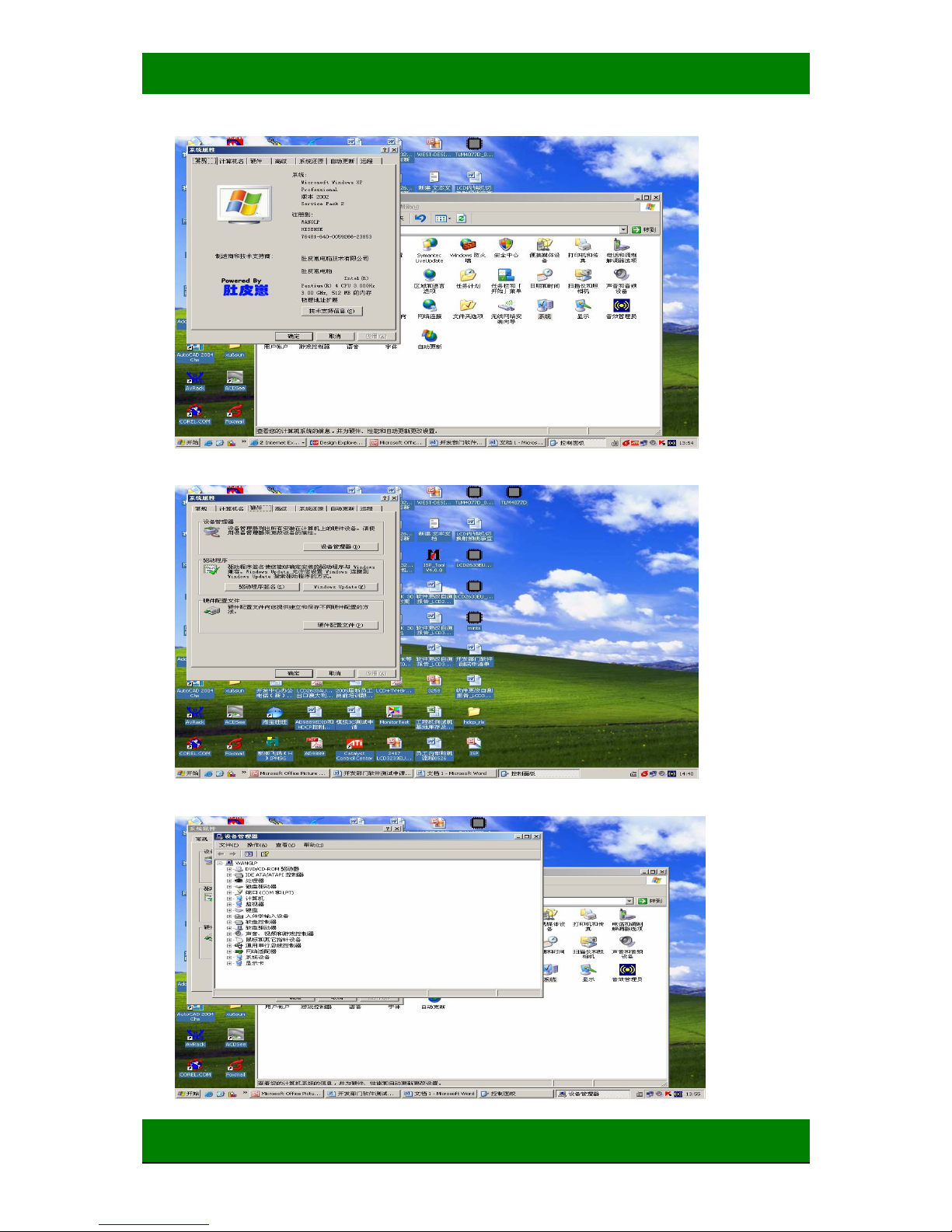Open 文件夹选项 icon in Control Panel

468,309
